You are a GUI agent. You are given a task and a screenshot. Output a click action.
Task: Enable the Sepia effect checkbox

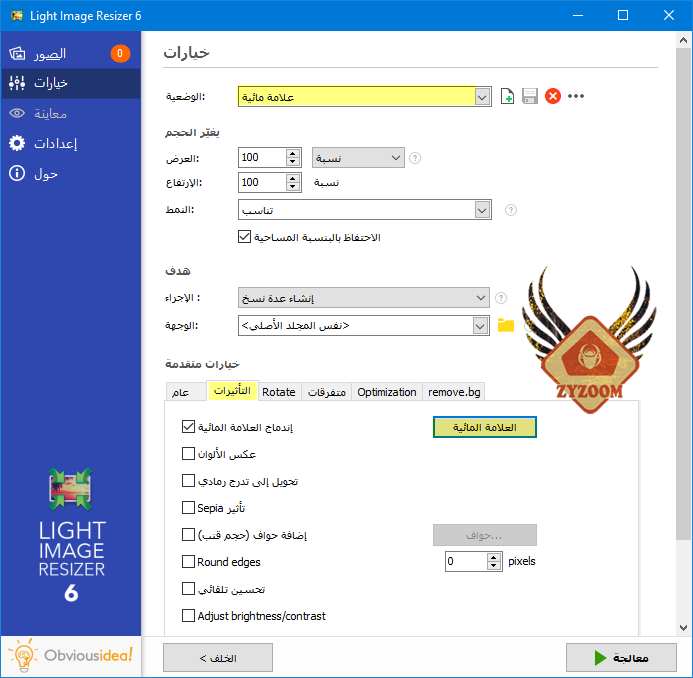(188, 508)
